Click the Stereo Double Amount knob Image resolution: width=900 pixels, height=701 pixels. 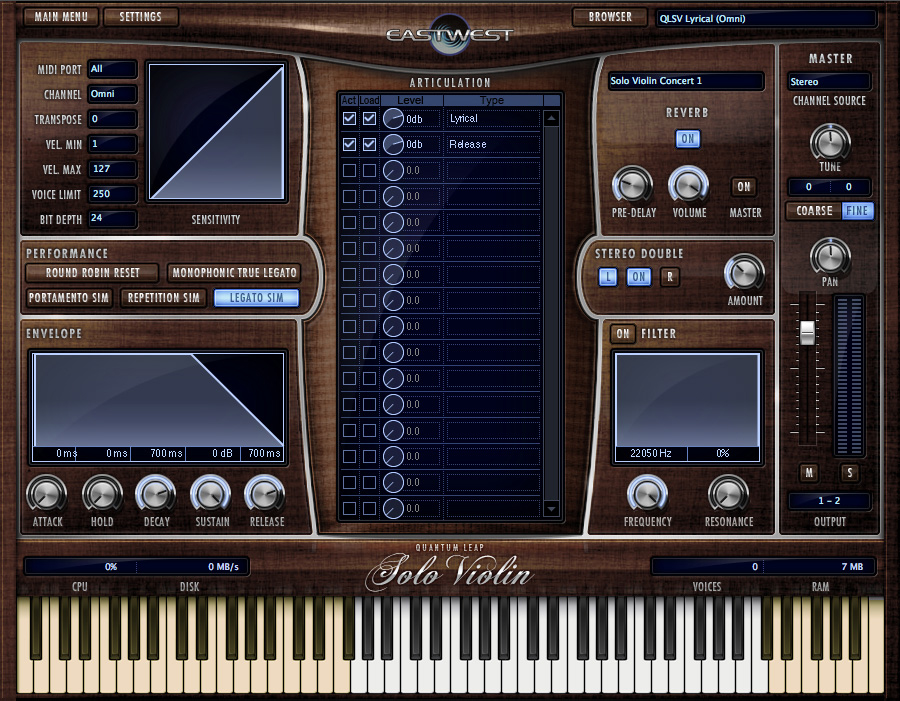click(x=744, y=272)
